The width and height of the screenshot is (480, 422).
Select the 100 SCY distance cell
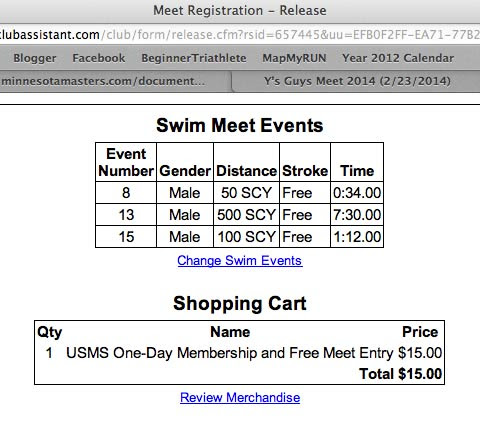246,237
